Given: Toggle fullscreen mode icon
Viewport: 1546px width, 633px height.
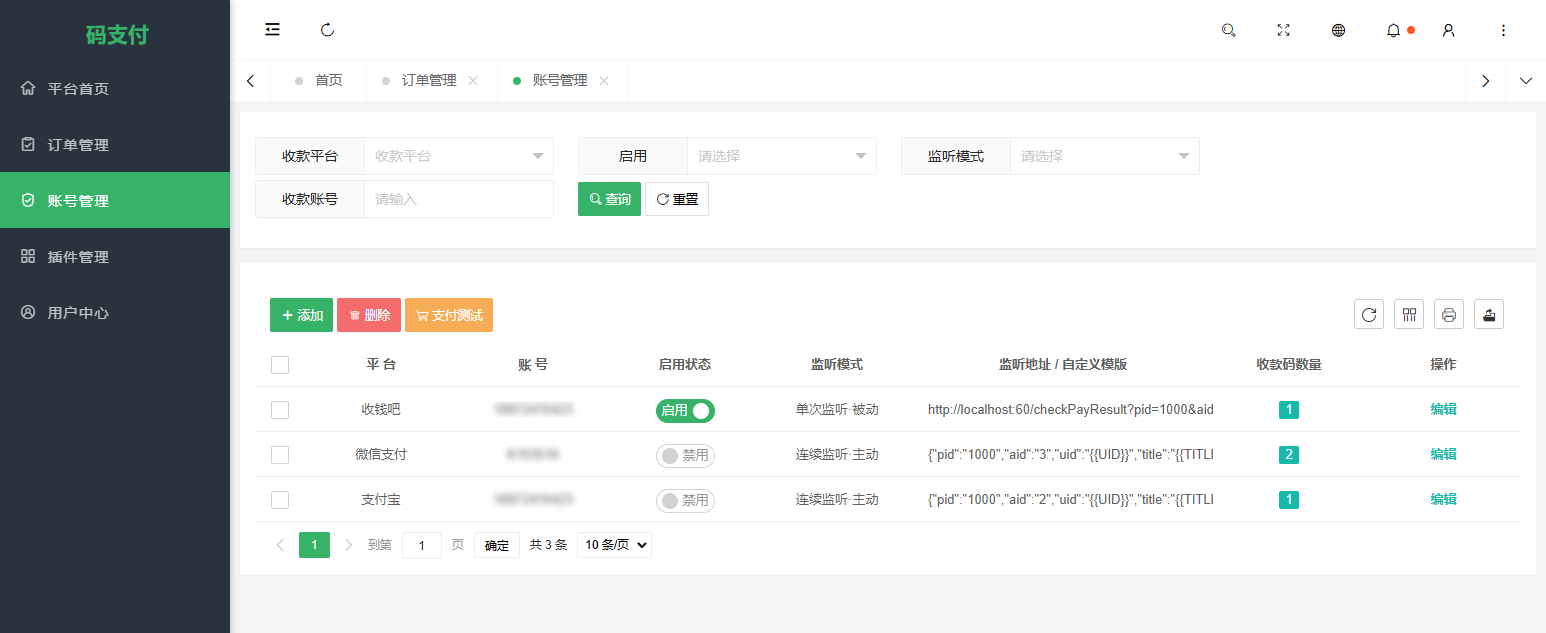Looking at the screenshot, I should (x=1283, y=30).
